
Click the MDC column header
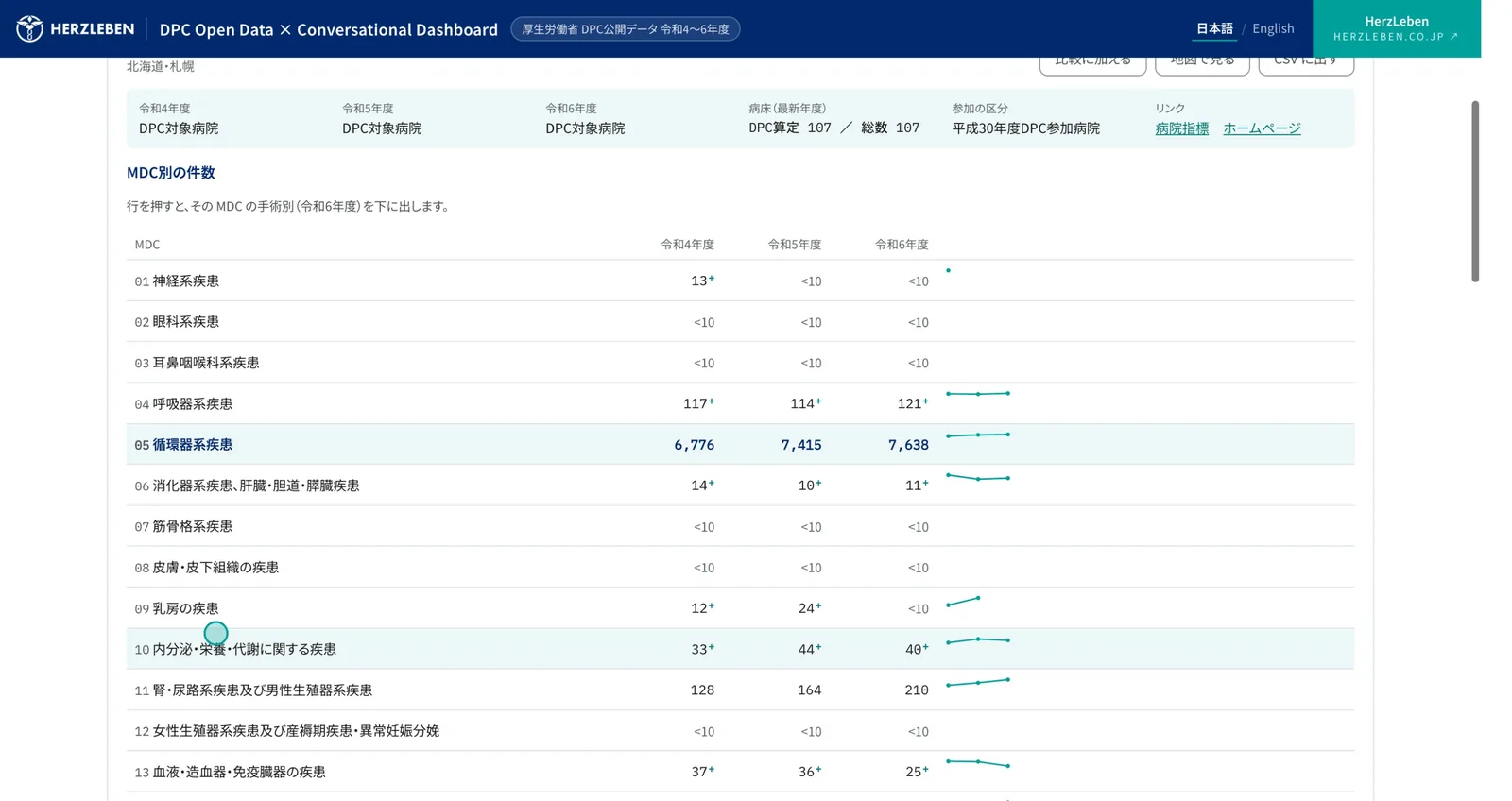(x=147, y=245)
